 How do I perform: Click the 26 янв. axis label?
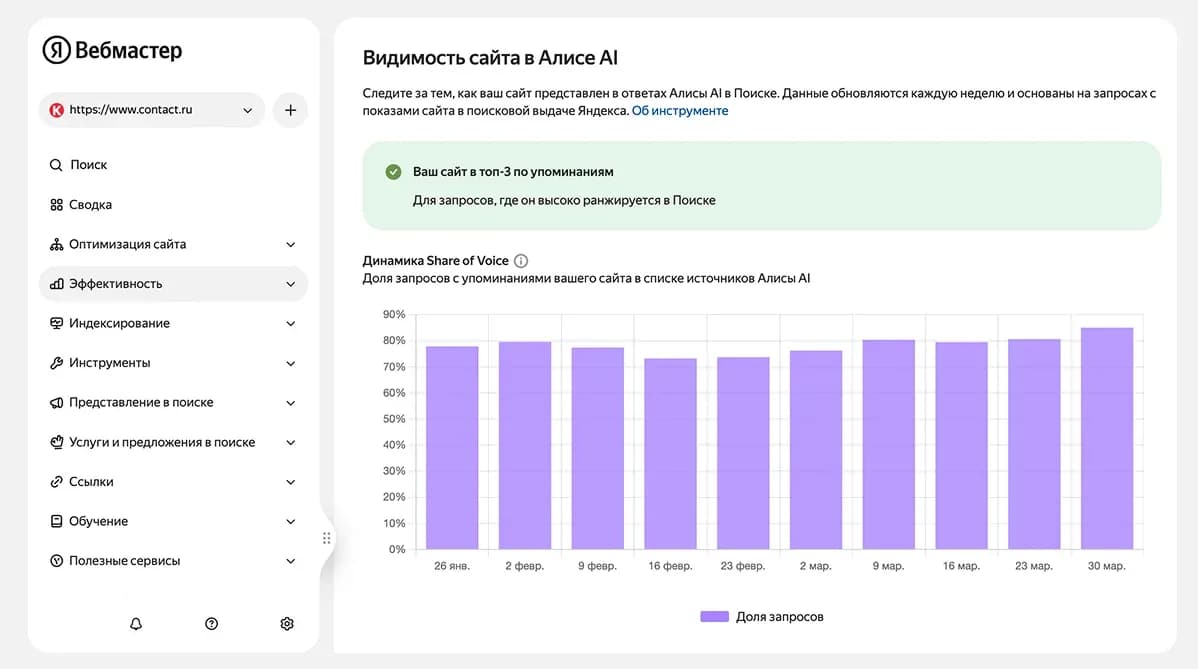pos(452,566)
